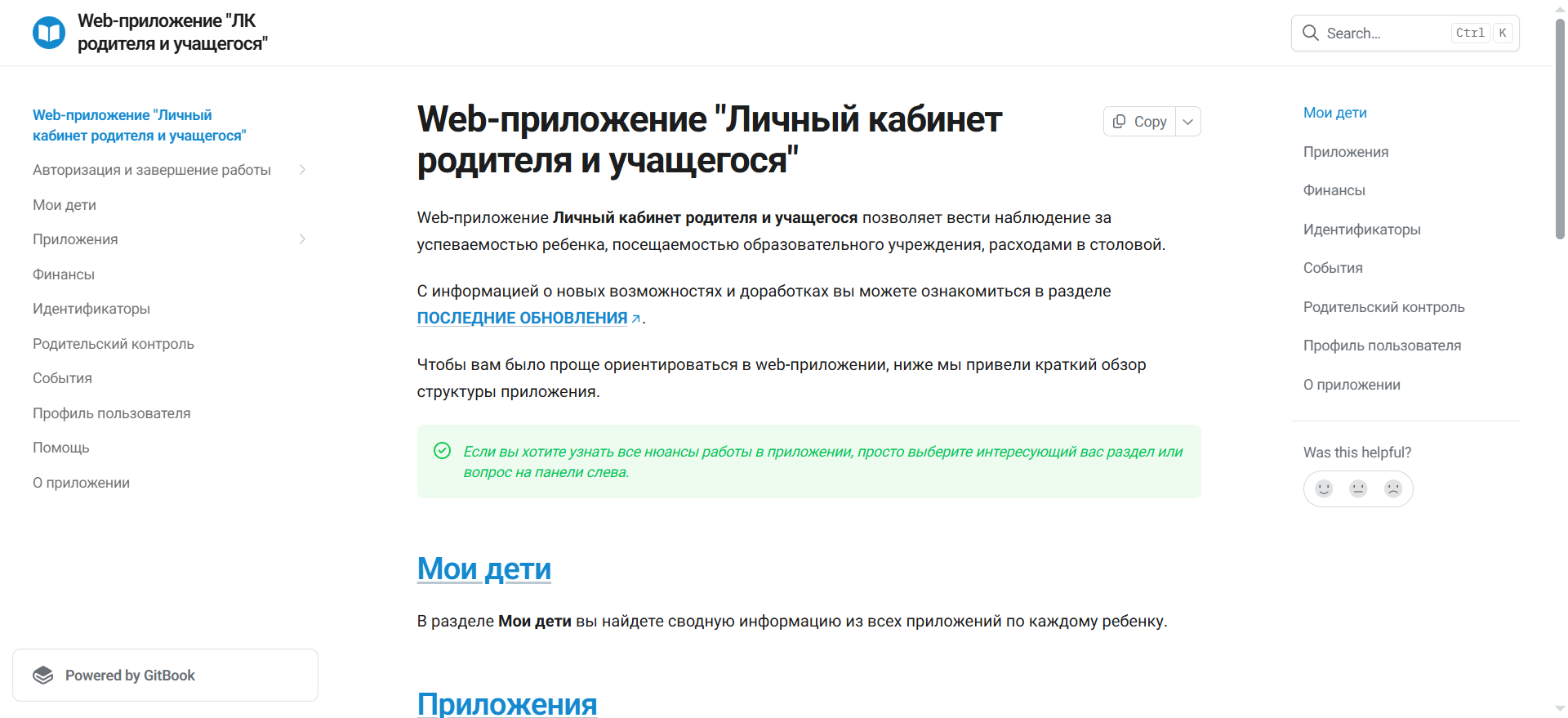Select sidebar item Личный кабинет родителя и учащегося
The width and height of the screenshot is (1568, 718).
140,125
